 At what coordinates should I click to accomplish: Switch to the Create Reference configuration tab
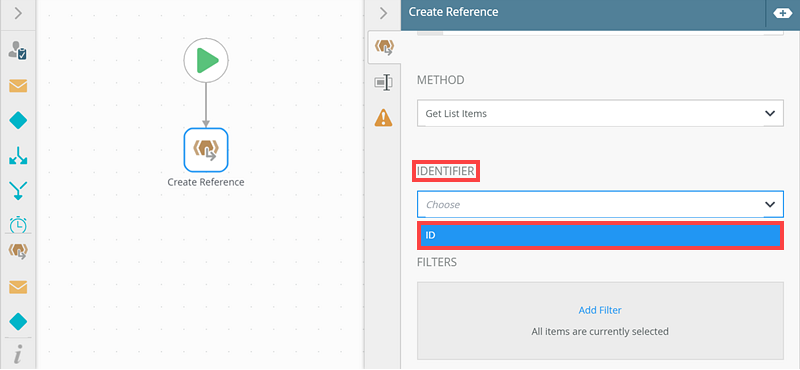point(384,47)
